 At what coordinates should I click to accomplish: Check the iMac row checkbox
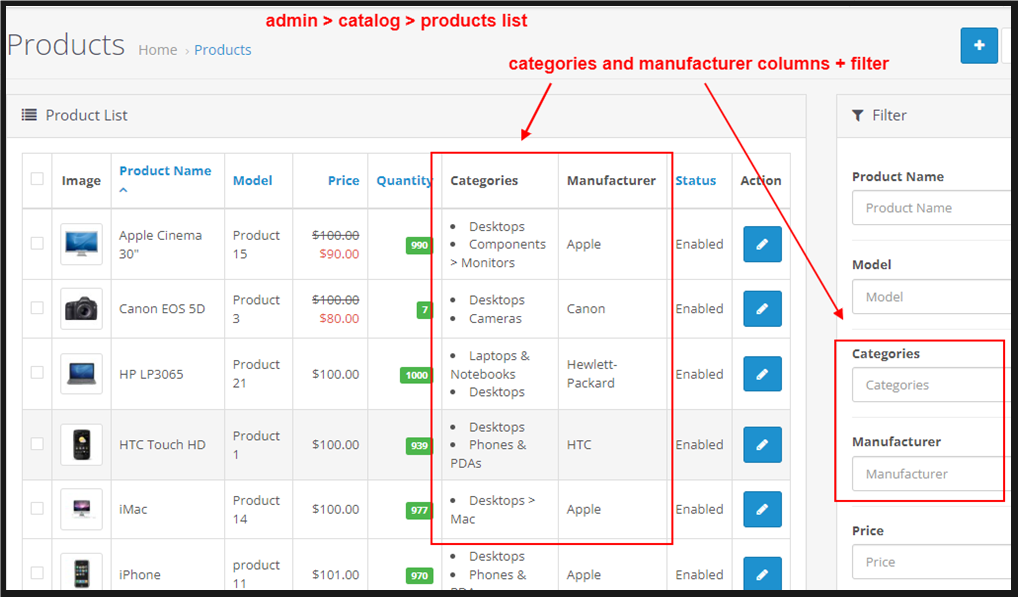36,509
